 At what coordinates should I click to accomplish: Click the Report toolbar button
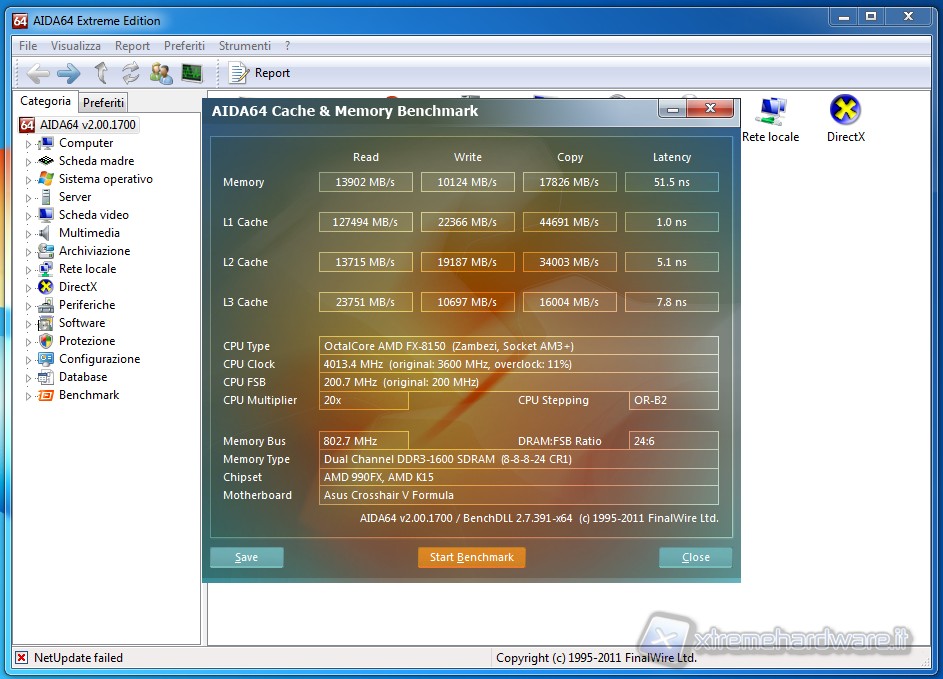click(259, 73)
